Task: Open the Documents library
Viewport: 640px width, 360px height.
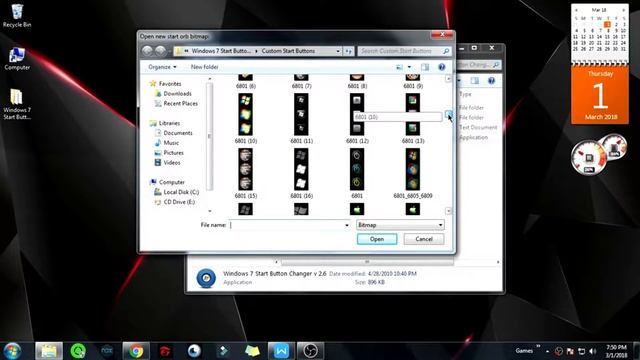Action: point(178,133)
